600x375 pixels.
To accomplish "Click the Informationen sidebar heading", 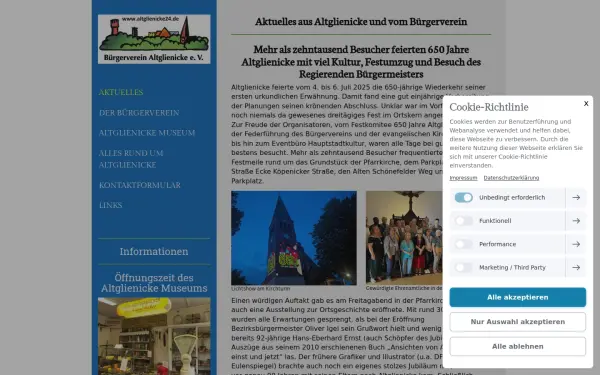I will [x=154, y=251].
